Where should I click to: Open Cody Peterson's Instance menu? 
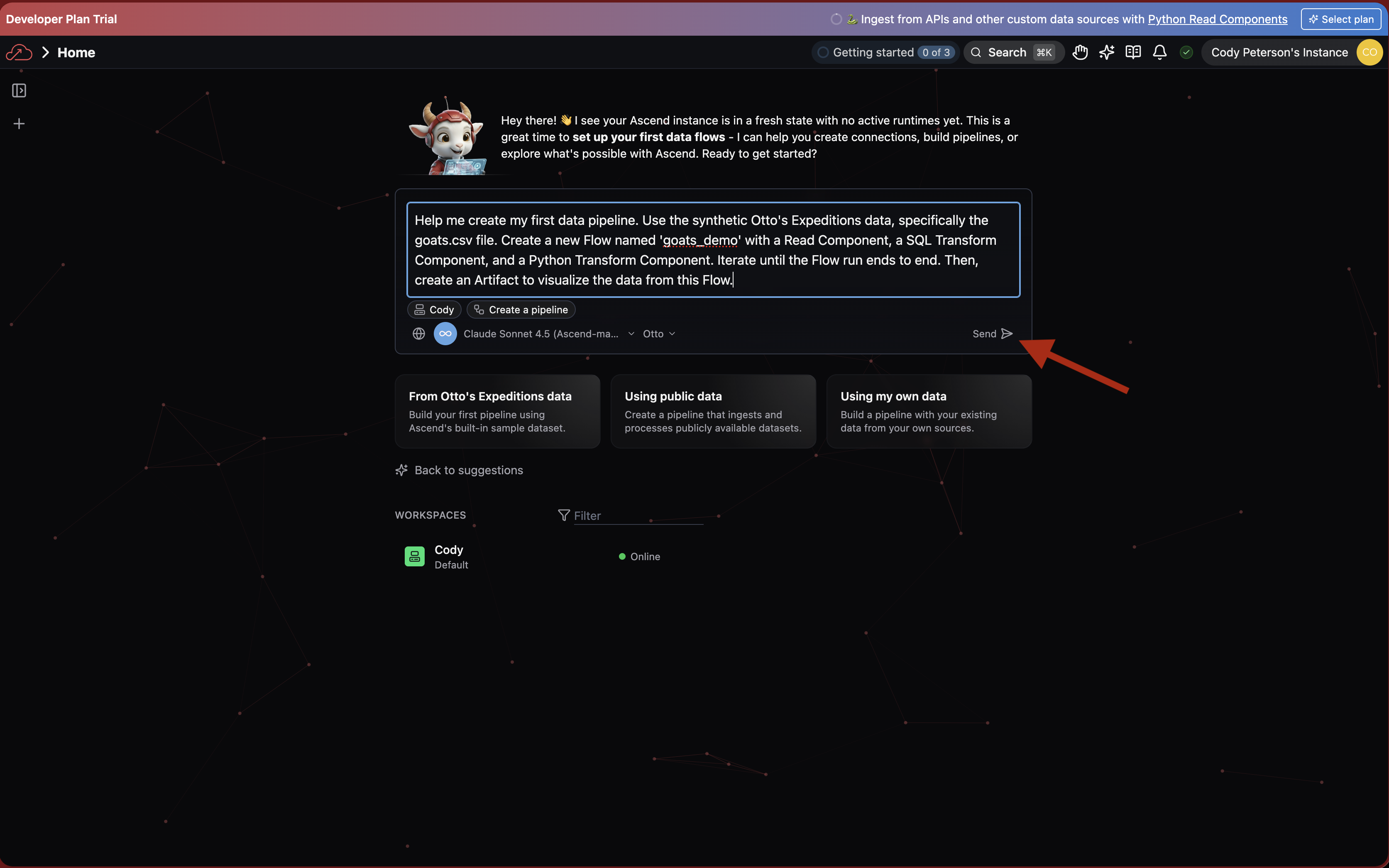1279,52
